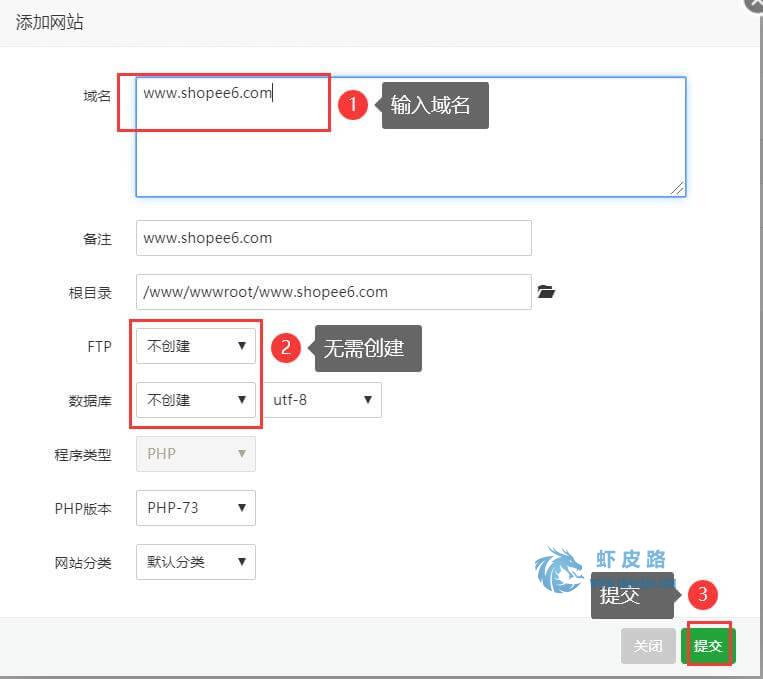Open the 程序类型 PHP dropdown
The image size is (763, 679).
pos(196,454)
